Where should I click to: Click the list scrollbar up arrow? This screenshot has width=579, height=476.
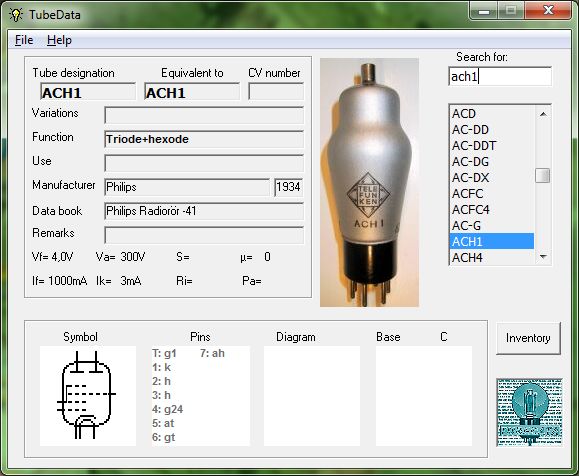click(x=543, y=114)
